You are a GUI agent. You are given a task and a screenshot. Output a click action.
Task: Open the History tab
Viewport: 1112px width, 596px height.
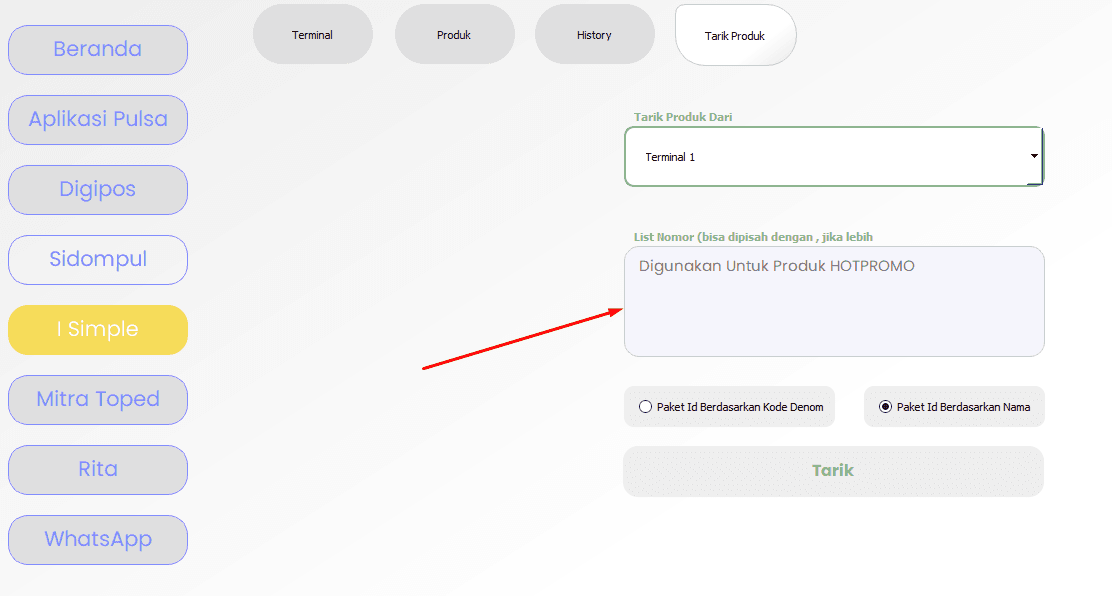coord(594,35)
